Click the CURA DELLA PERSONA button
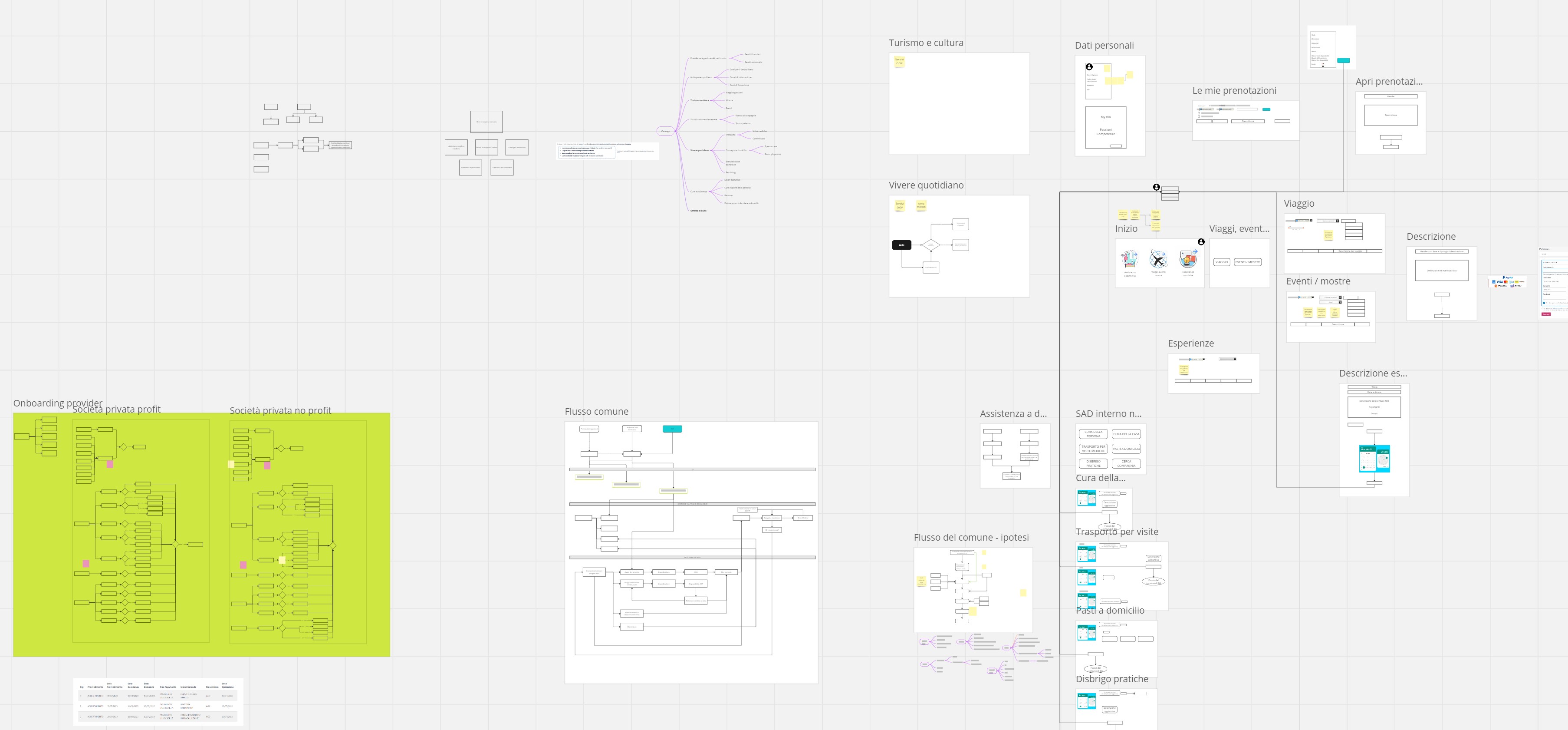The image size is (1568, 730). [x=1093, y=434]
